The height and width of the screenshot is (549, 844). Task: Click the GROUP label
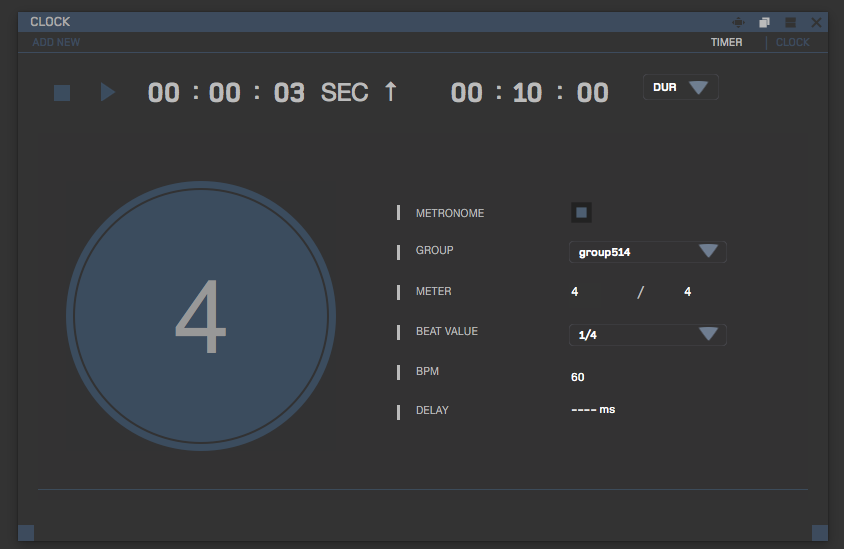tap(434, 250)
